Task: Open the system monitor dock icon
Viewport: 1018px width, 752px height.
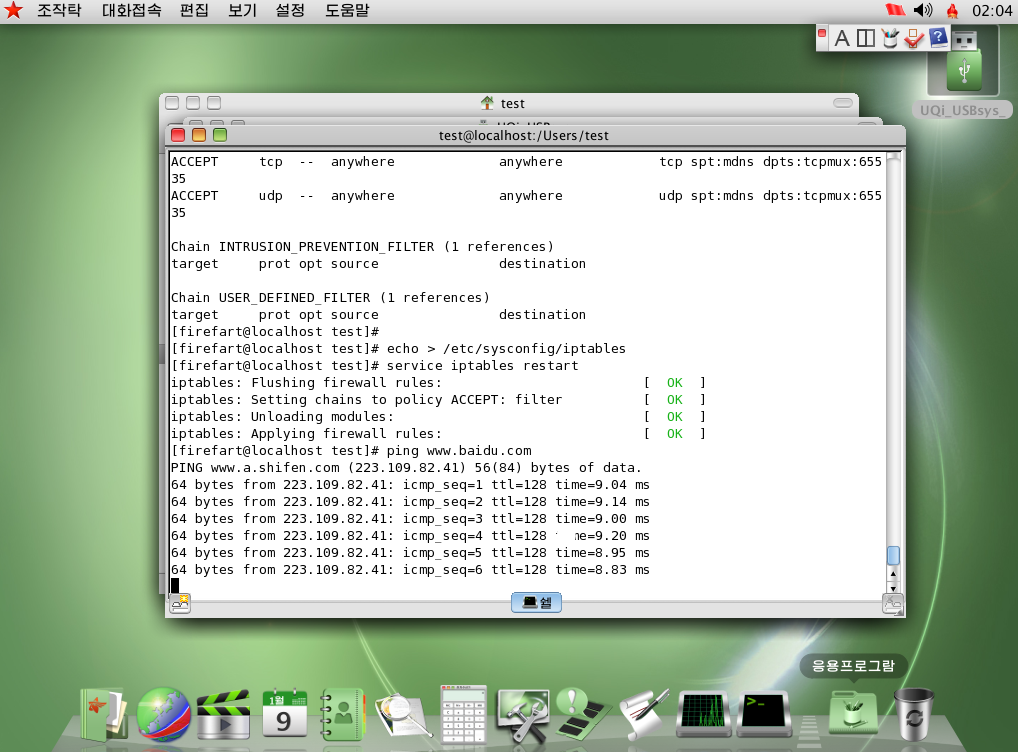Action: (704, 713)
